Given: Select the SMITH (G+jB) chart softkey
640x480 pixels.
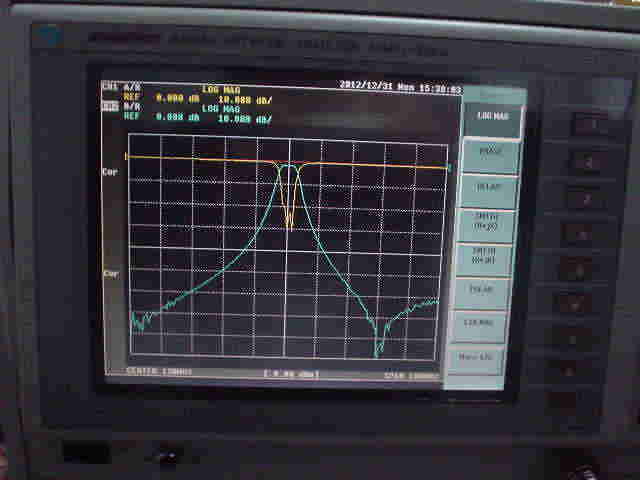Looking at the screenshot, I should pyautogui.click(x=483, y=256).
